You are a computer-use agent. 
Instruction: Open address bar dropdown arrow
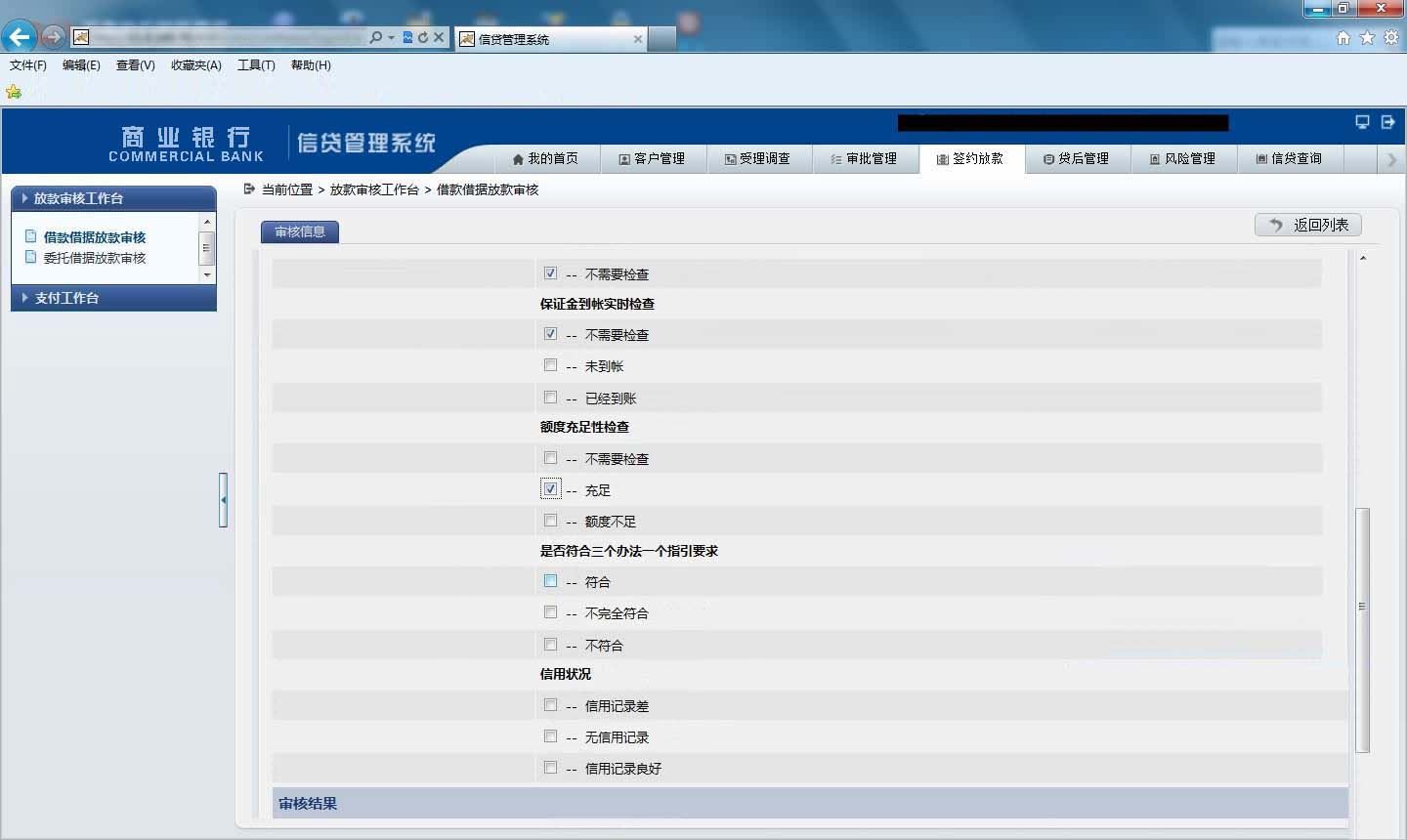point(391,37)
